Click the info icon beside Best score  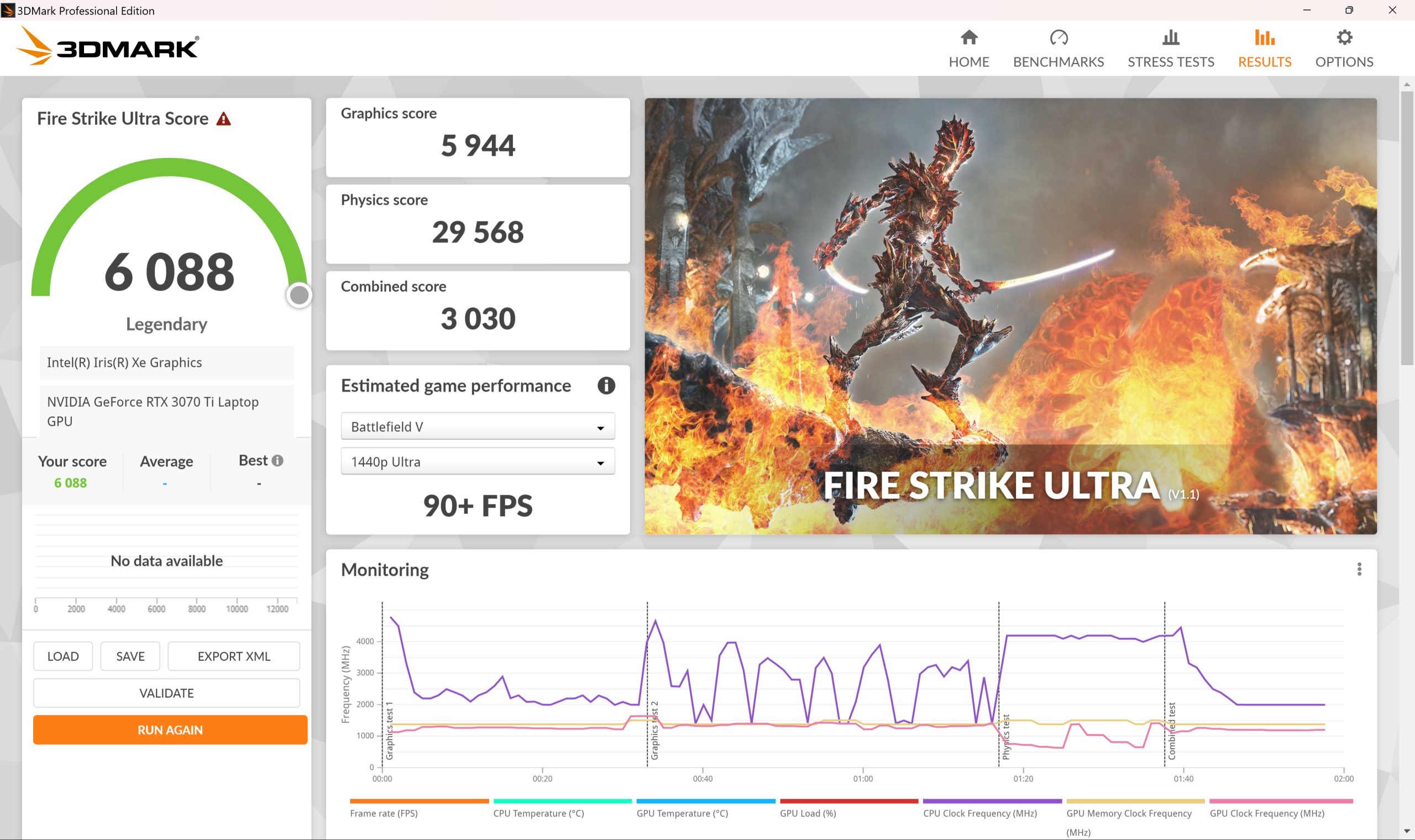[277, 461]
